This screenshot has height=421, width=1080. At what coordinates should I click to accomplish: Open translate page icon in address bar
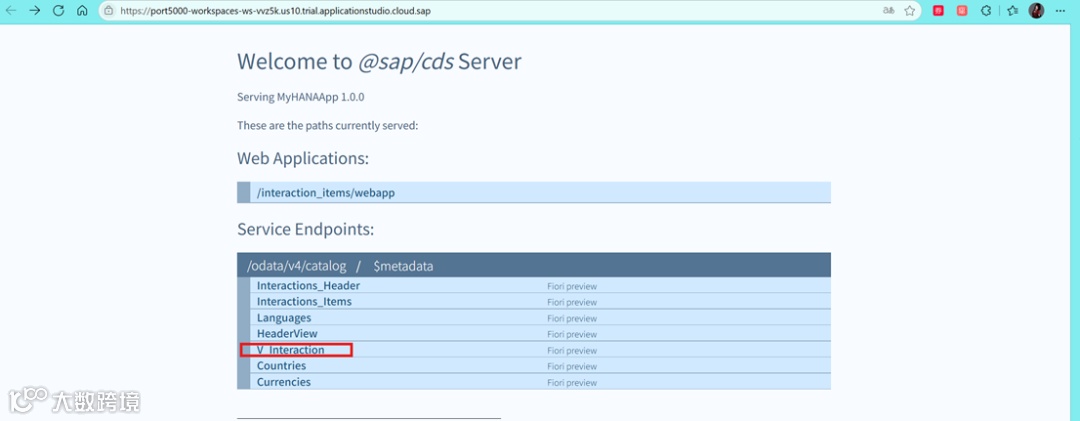(x=889, y=11)
